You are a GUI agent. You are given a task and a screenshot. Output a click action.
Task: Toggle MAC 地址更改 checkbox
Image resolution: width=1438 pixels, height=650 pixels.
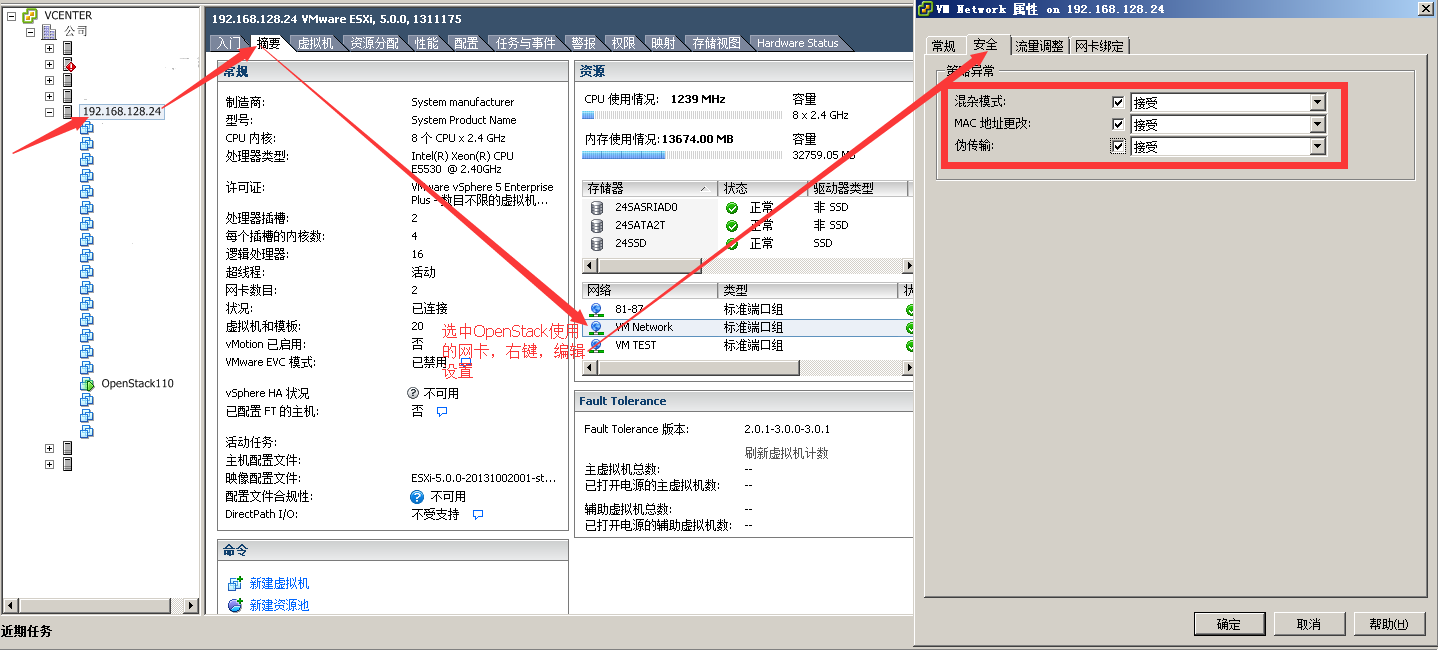click(x=1118, y=124)
